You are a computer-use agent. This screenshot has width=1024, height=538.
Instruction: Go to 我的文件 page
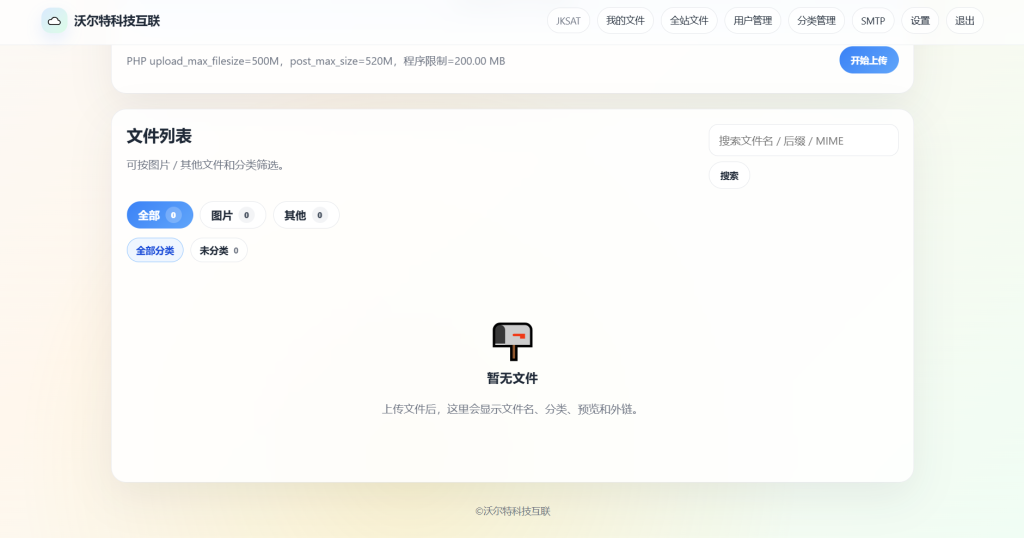(x=625, y=21)
